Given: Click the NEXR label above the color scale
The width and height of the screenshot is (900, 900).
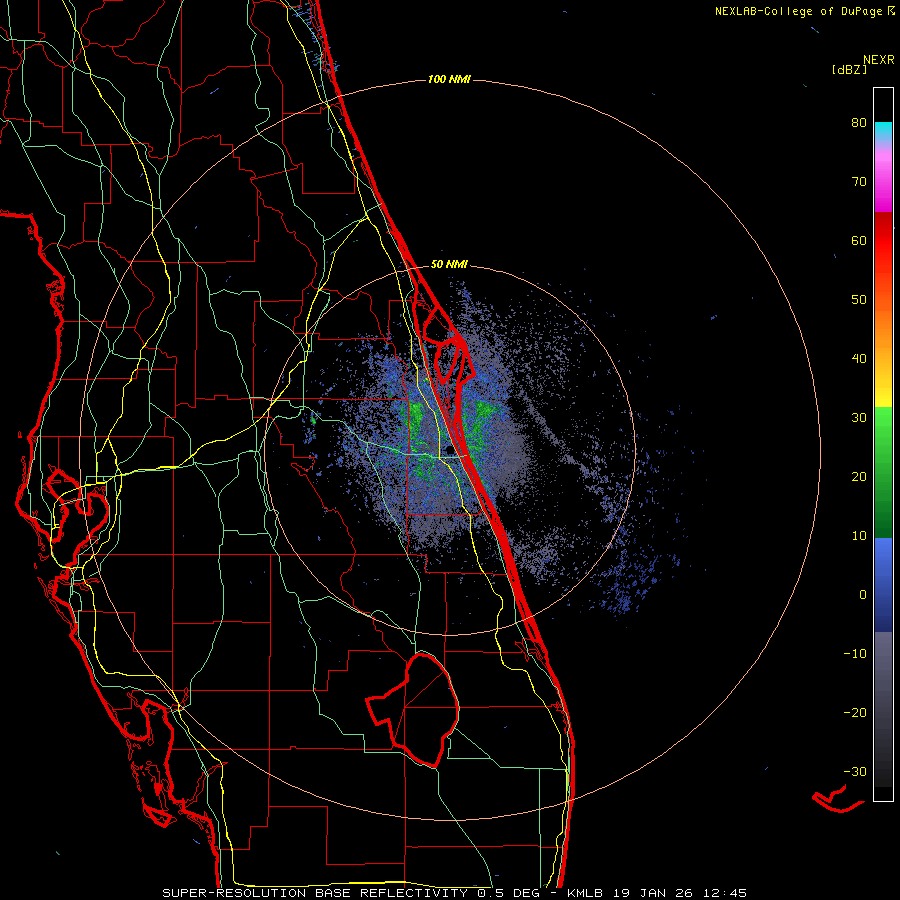Looking at the screenshot, I should [879, 60].
